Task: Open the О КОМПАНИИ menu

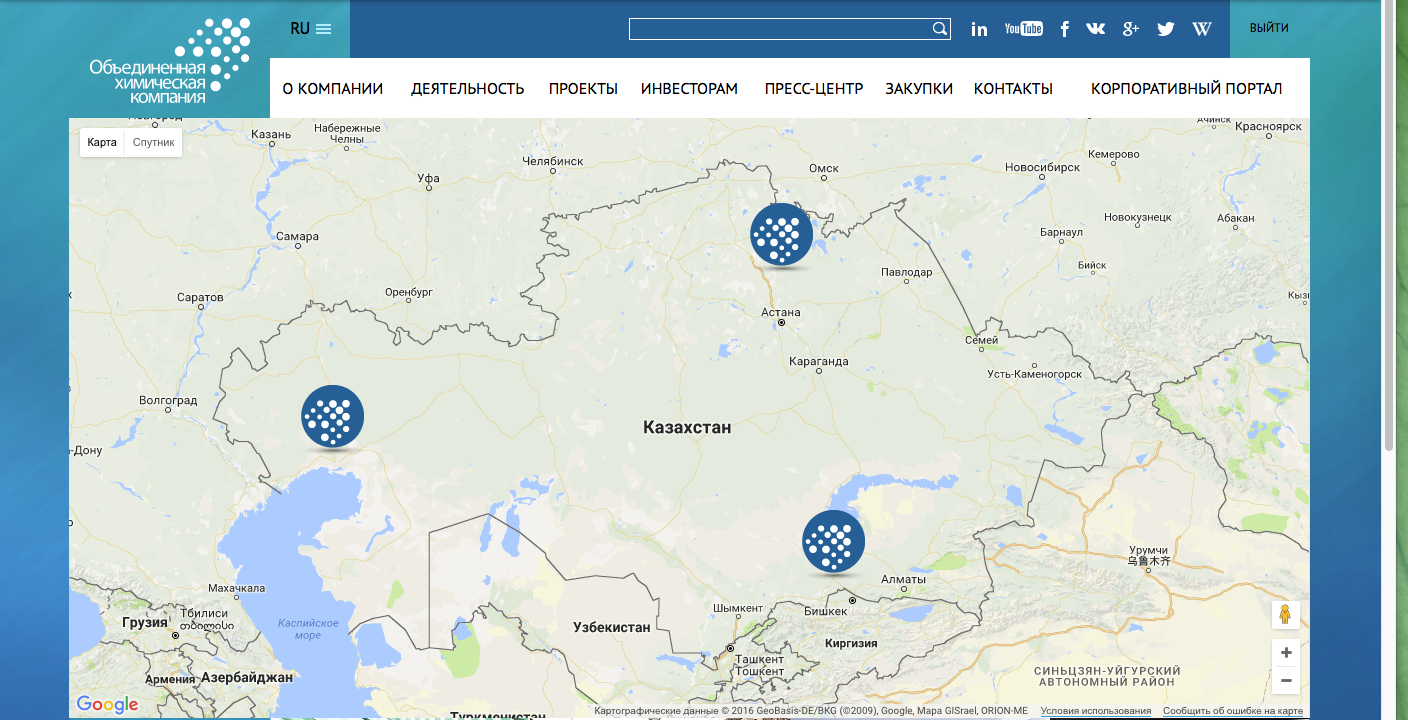Action: (x=333, y=89)
